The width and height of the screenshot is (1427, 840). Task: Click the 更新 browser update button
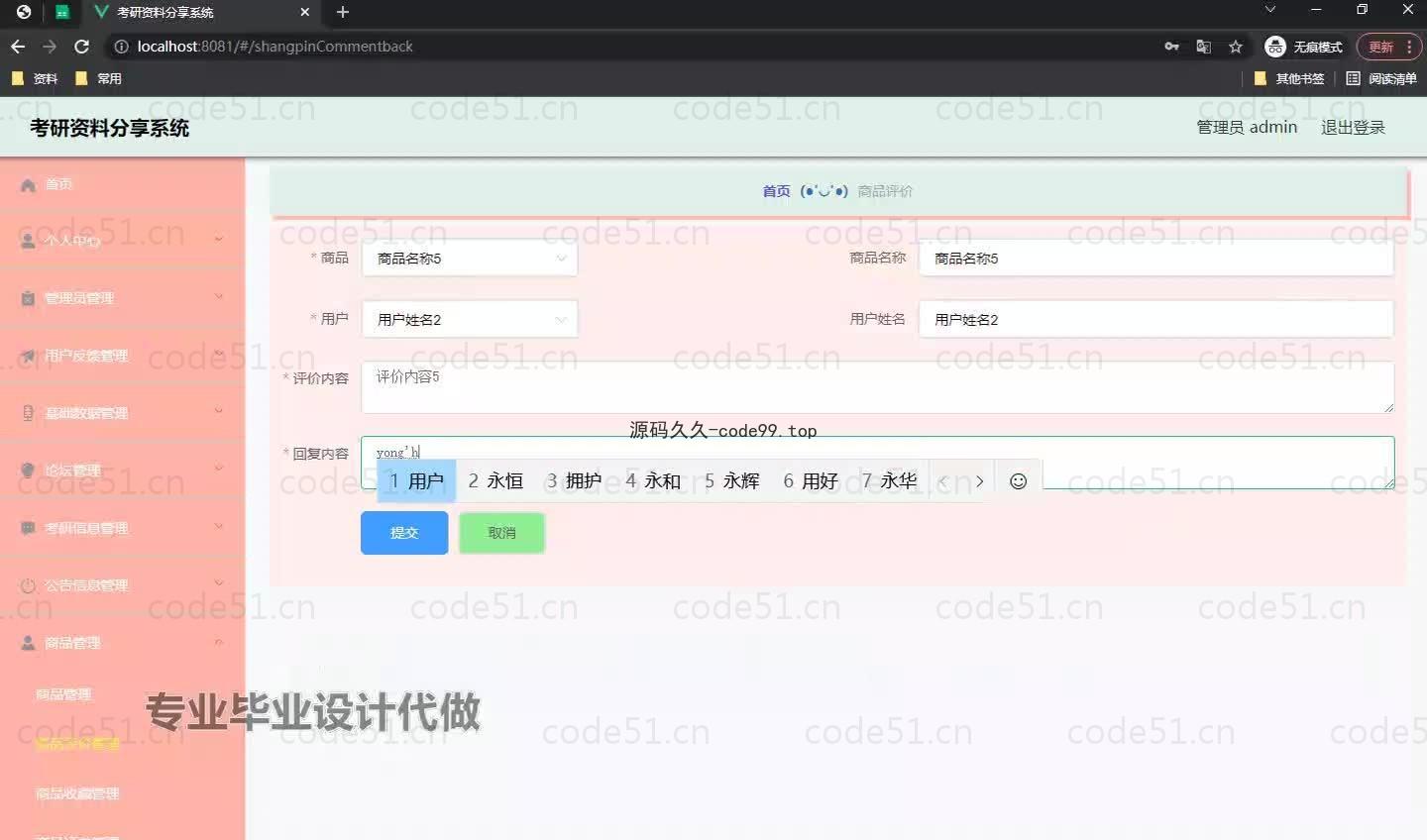(x=1389, y=47)
